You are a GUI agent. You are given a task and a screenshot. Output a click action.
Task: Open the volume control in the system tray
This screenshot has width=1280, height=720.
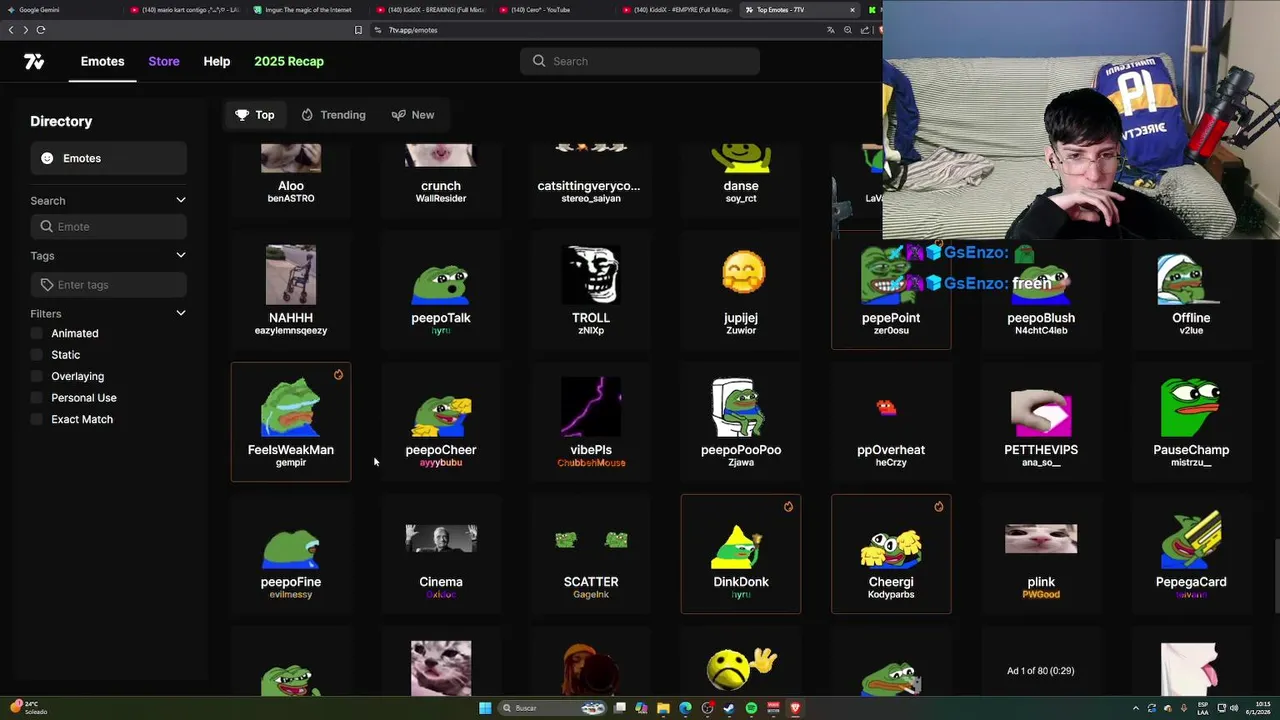[x=1233, y=708]
